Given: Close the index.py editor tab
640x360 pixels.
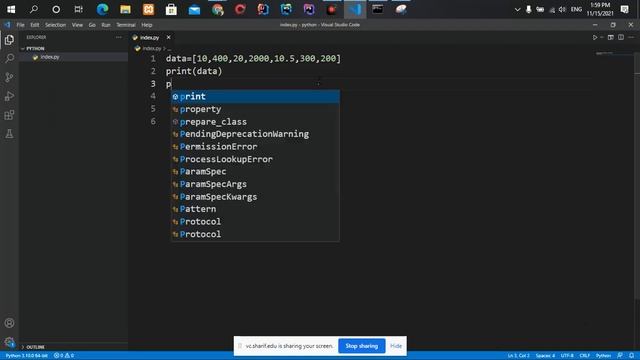Looking at the screenshot, I should (x=168, y=37).
